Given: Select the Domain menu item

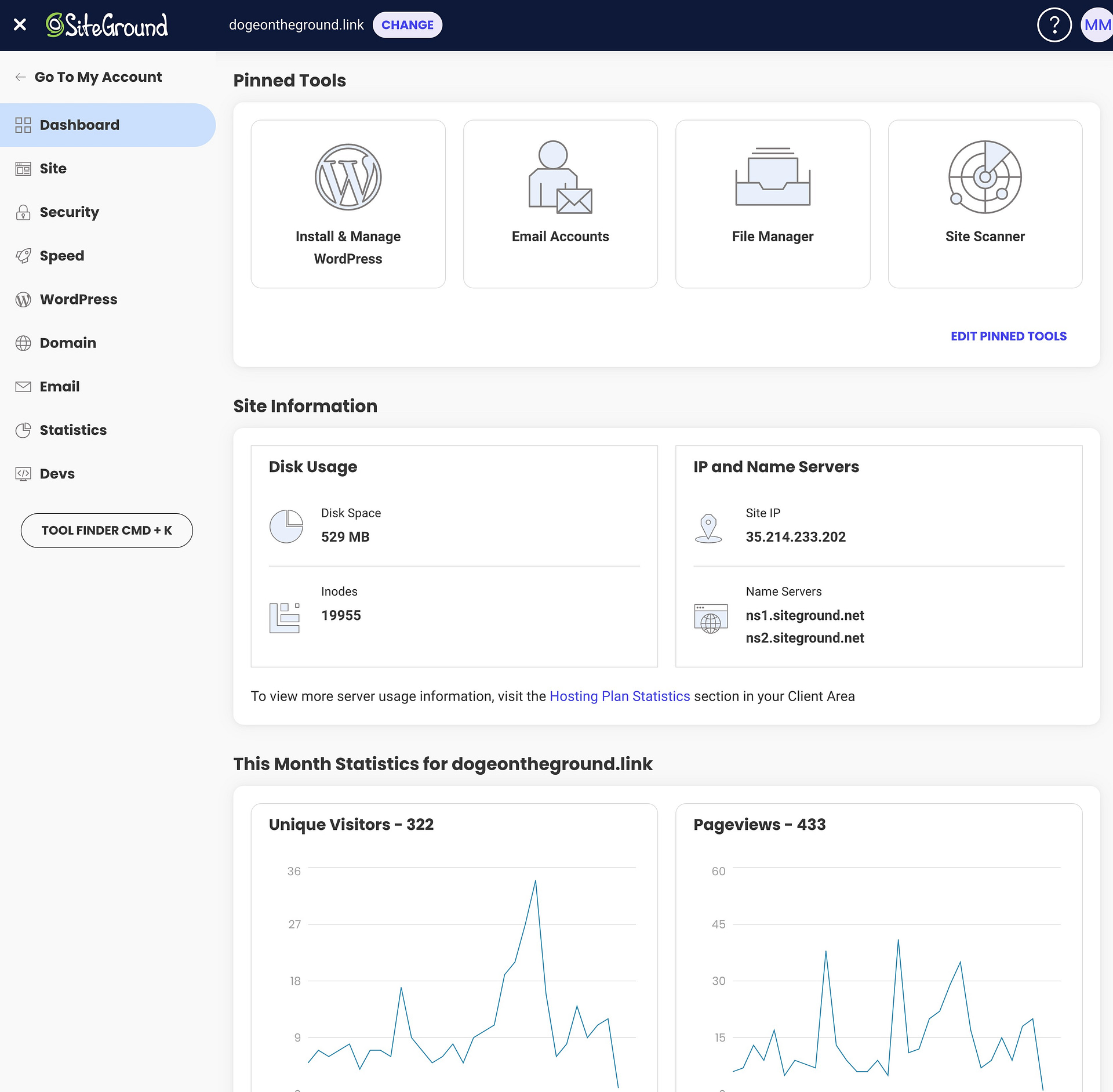Looking at the screenshot, I should [x=68, y=342].
